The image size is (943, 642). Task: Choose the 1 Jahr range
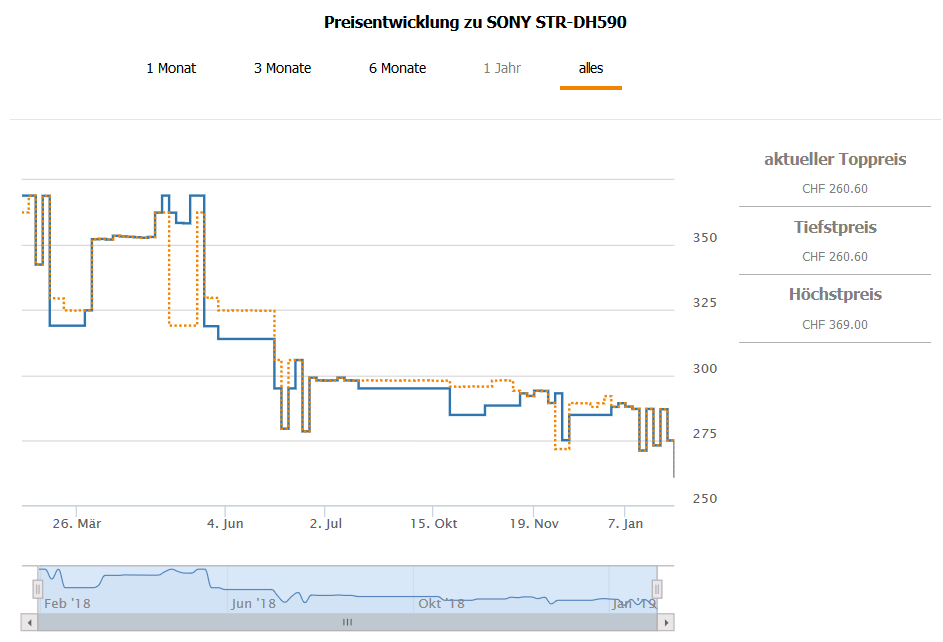(502, 68)
